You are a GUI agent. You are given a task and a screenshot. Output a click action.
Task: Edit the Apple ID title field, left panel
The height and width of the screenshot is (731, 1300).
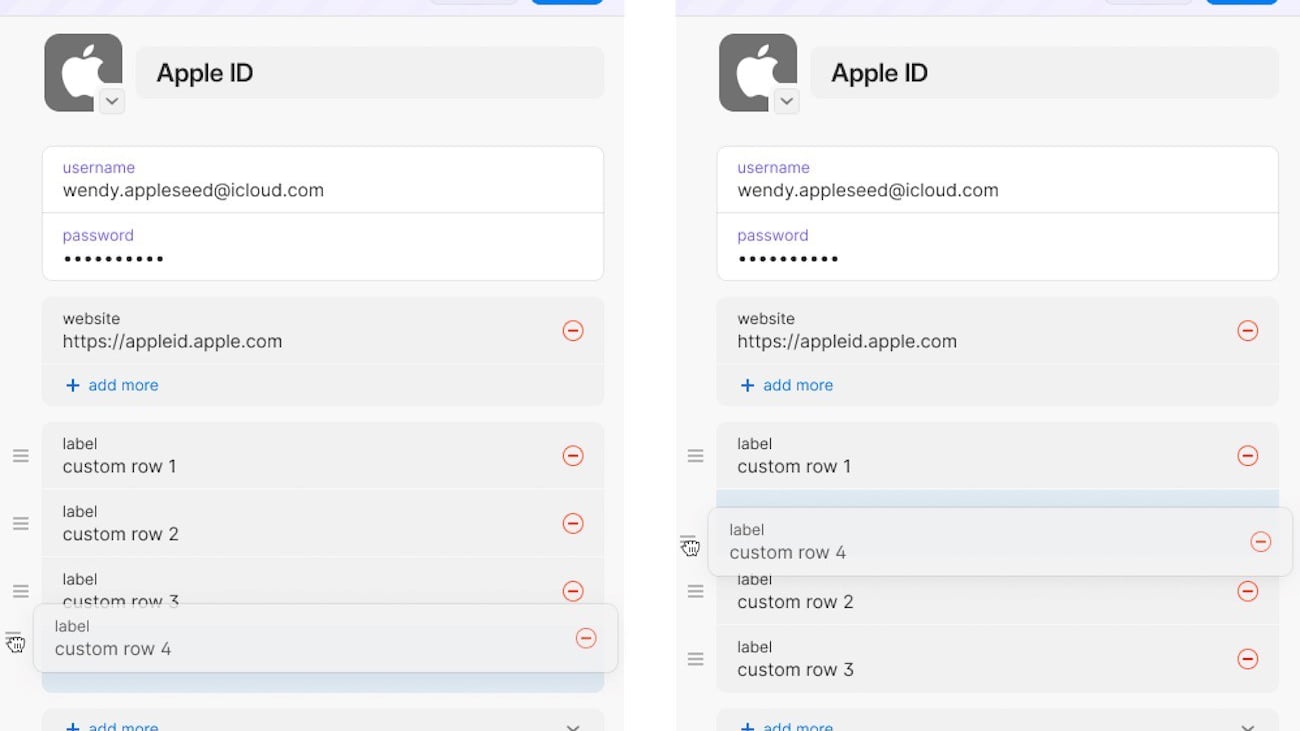click(x=369, y=73)
